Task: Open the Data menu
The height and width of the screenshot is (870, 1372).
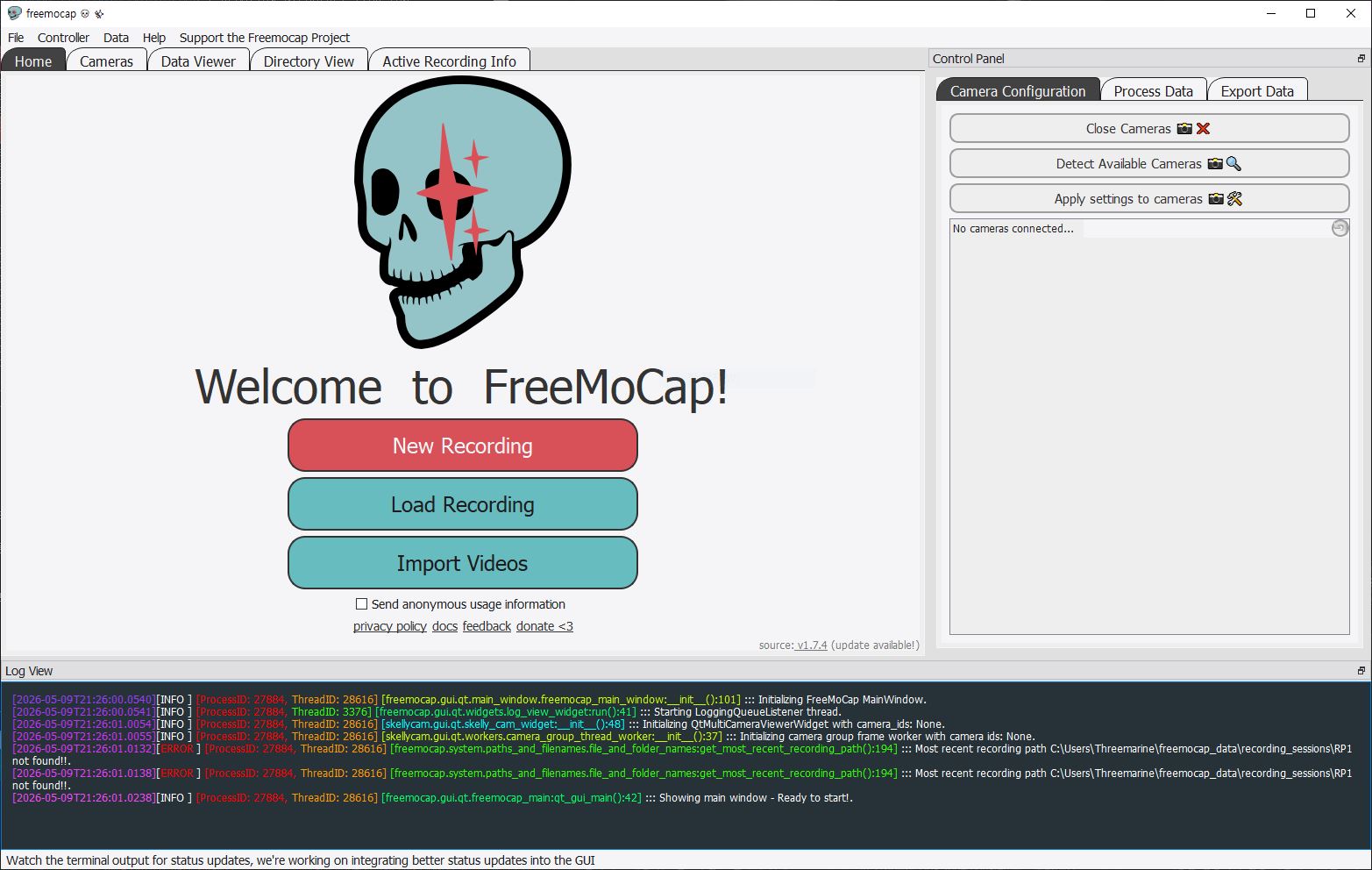Action: [116, 38]
